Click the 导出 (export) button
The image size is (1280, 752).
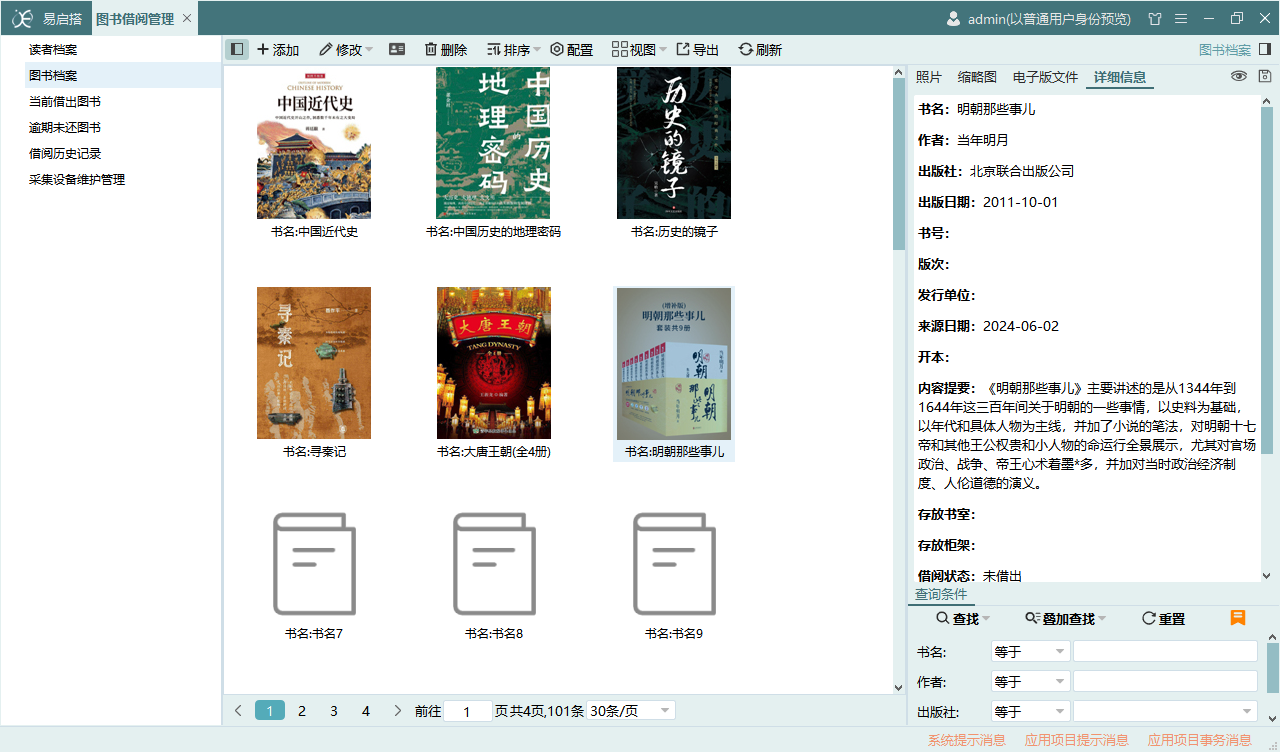[698, 49]
